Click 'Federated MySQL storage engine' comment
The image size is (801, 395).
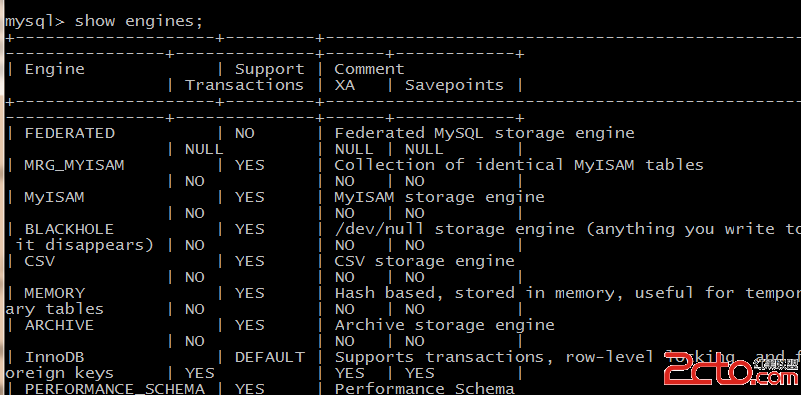(484, 133)
